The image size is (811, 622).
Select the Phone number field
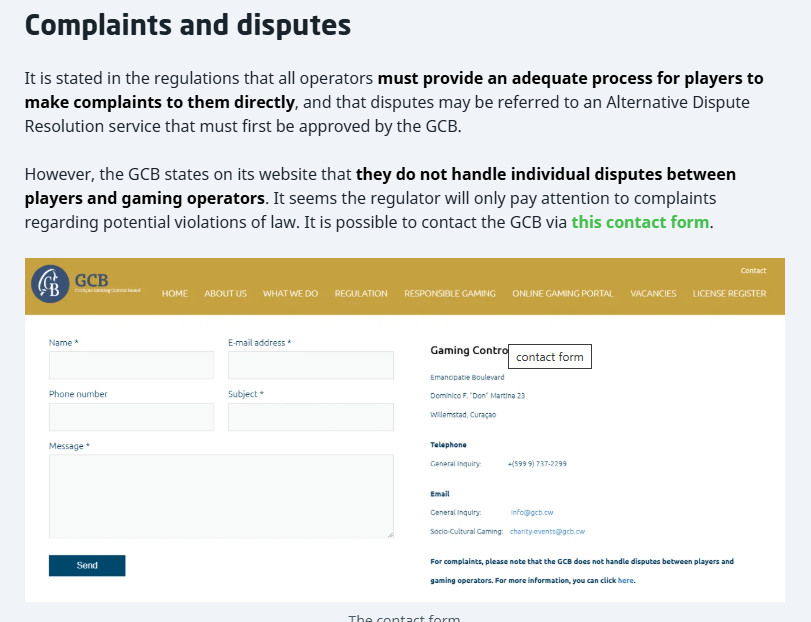131,417
